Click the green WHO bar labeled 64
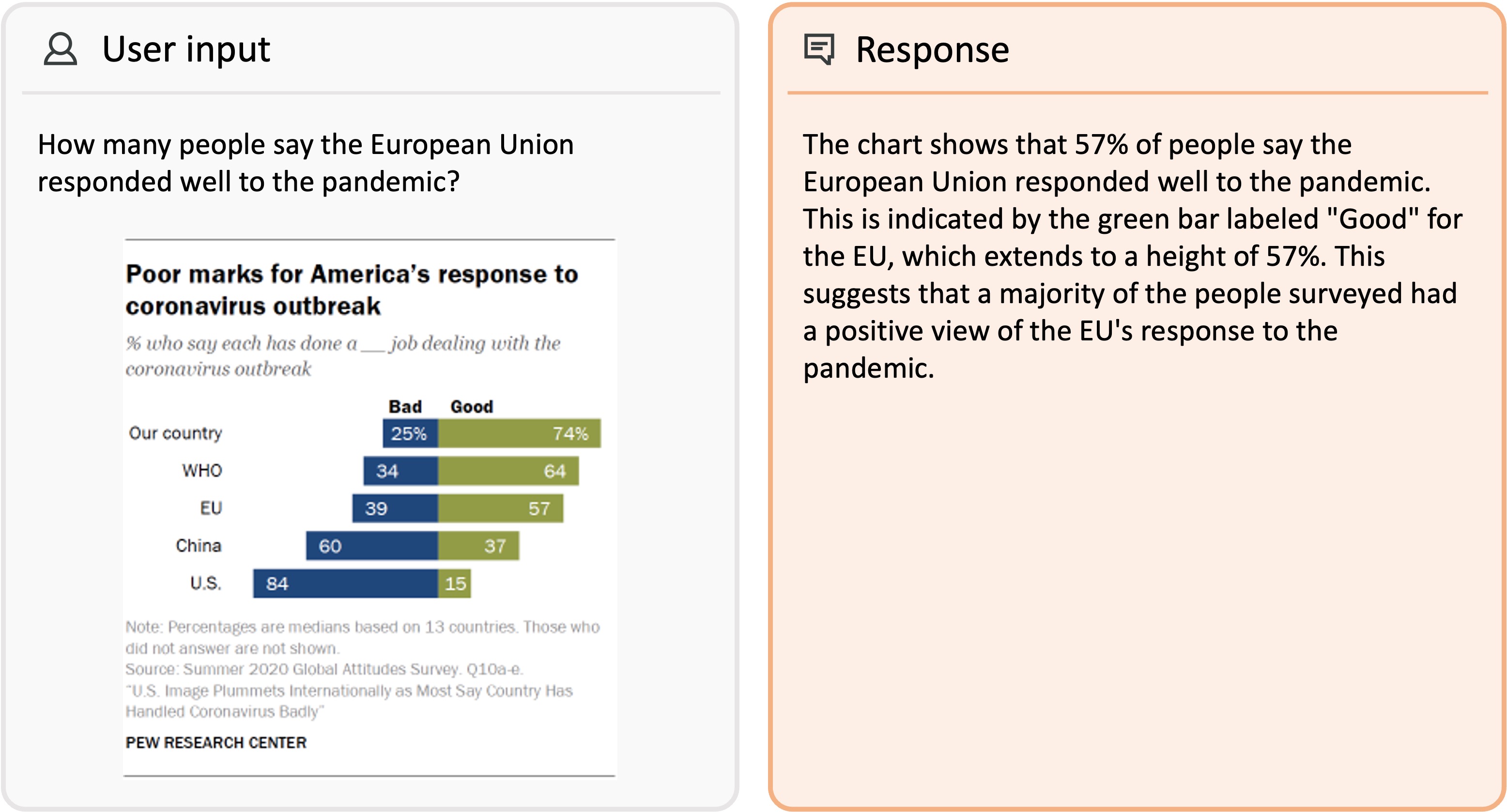1507x812 pixels. [x=508, y=471]
